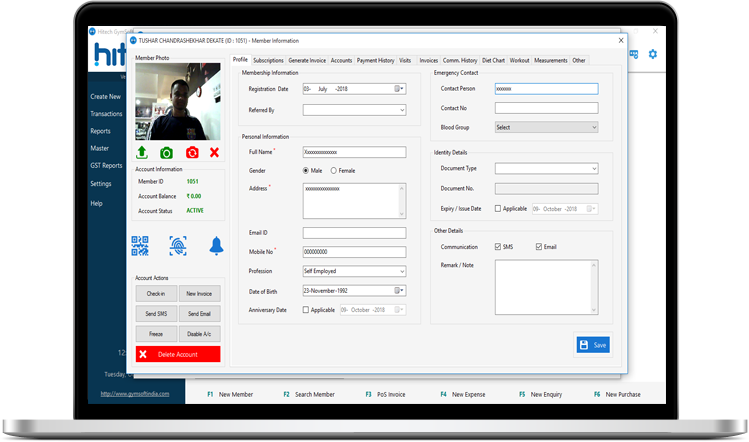Screen dimensions: 749x442
Task: Capture photo using green camera icon
Action: coord(166,153)
